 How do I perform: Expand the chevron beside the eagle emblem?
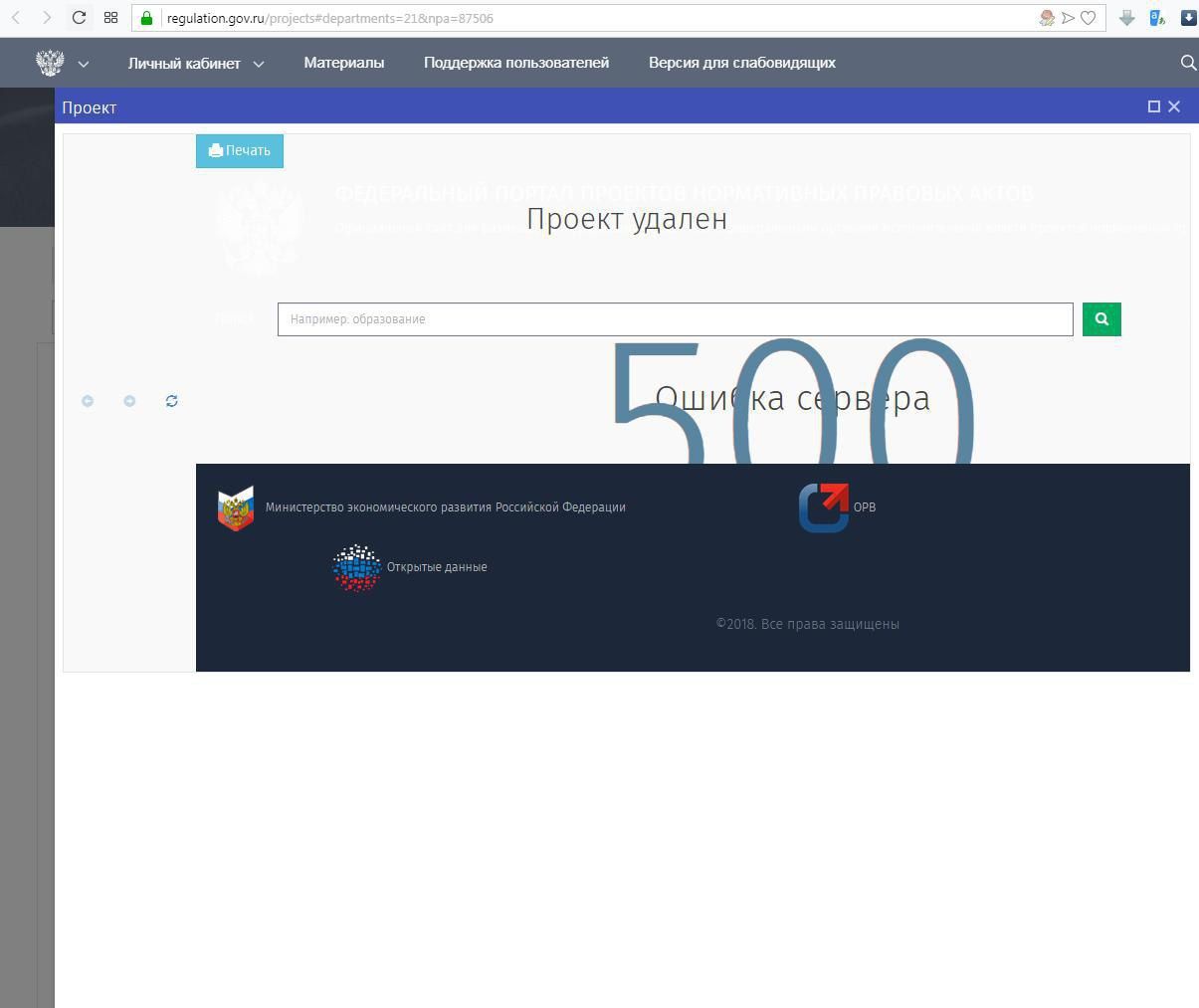pyautogui.click(x=84, y=64)
